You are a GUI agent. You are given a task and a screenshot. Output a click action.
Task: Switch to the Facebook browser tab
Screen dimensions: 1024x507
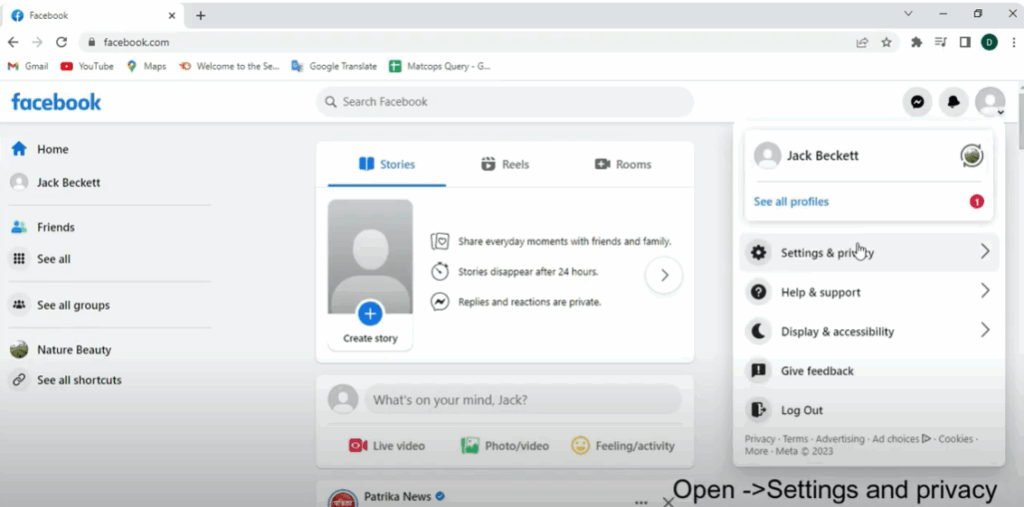pos(93,15)
